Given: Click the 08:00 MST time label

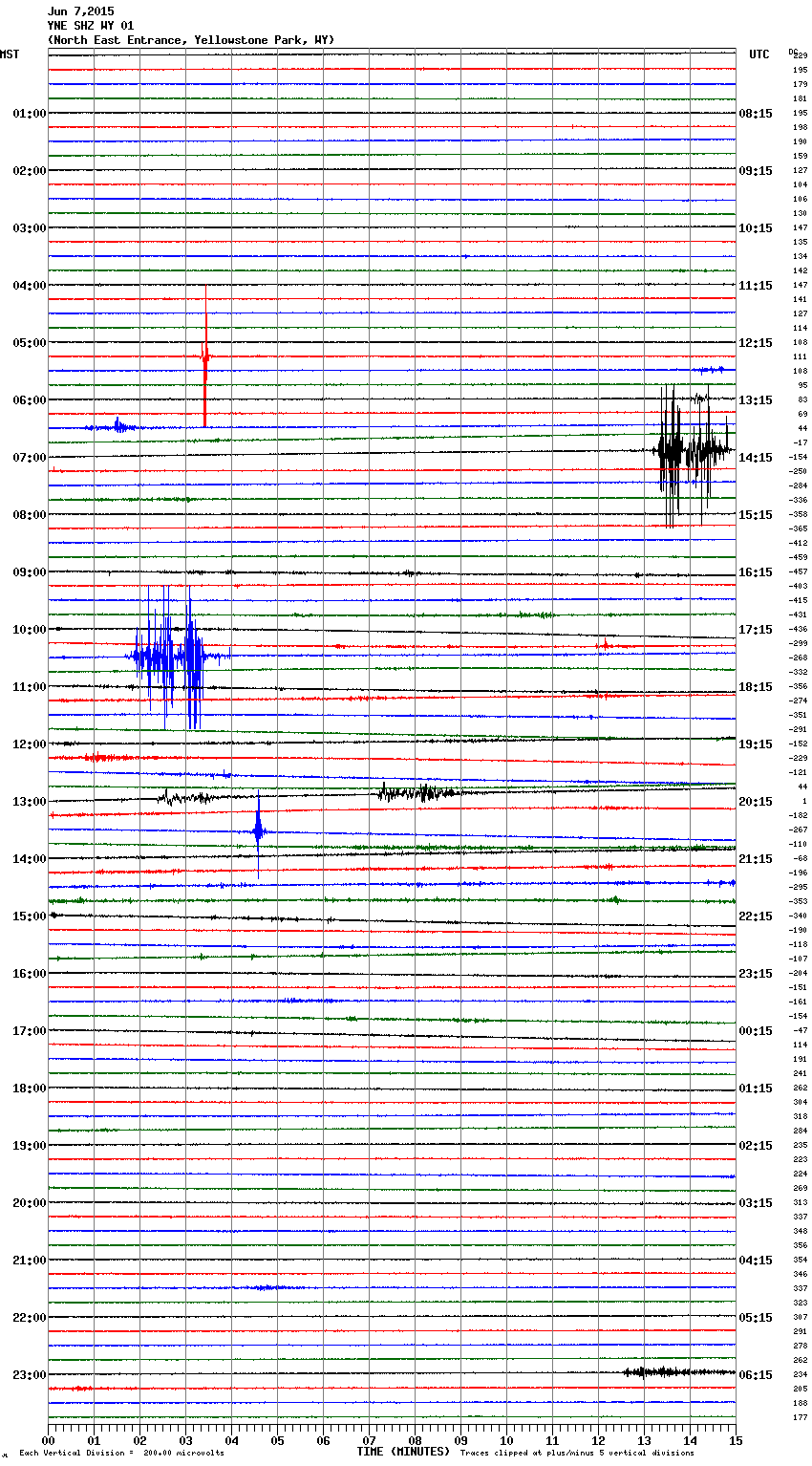Looking at the screenshot, I should 30,515.
